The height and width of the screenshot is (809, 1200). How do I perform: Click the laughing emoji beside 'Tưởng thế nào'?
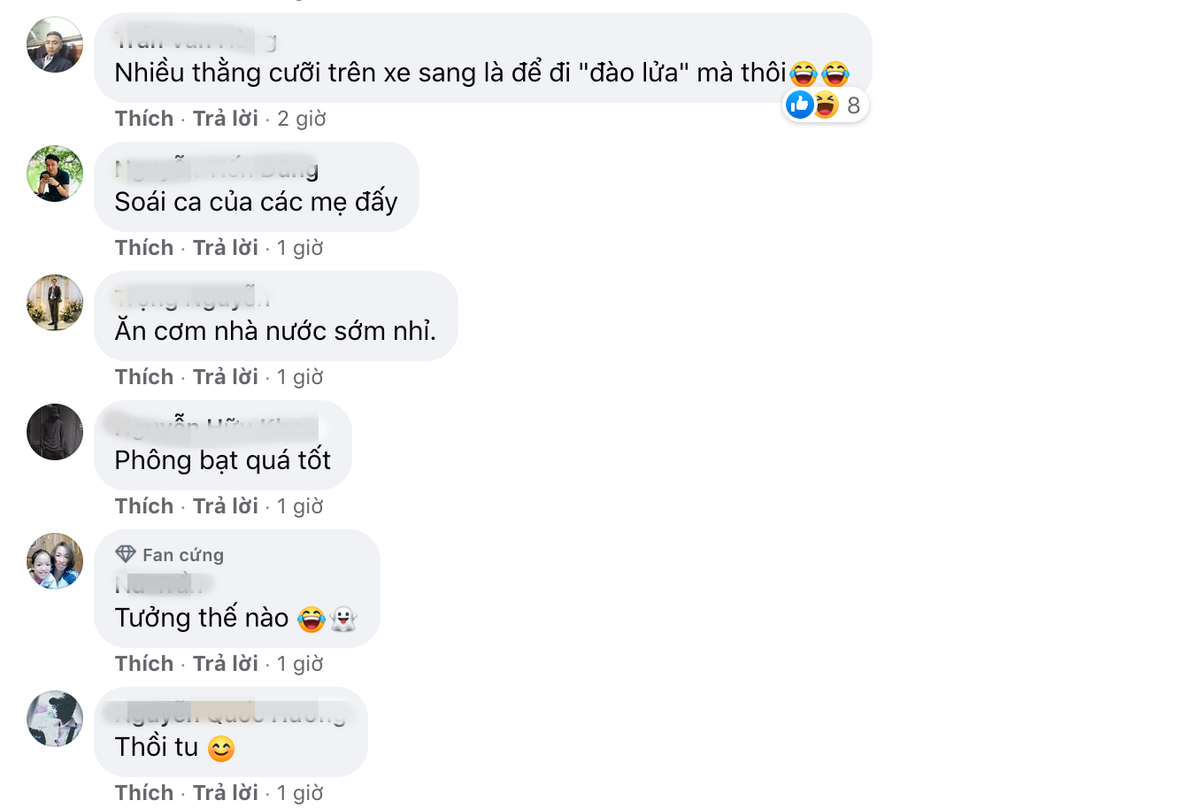tap(311, 618)
